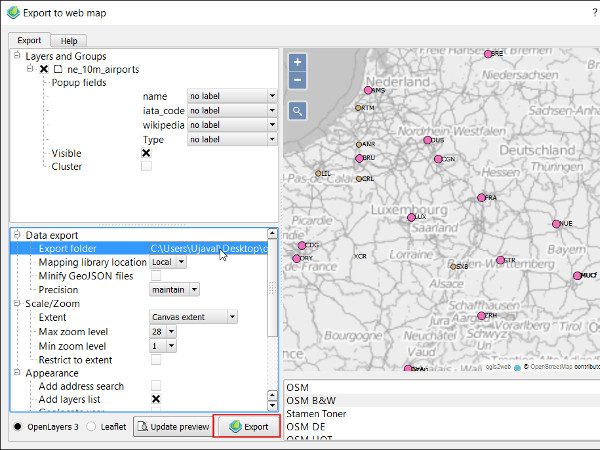This screenshot has height=450, width=600.
Task: Toggle Add layers list checkbox
Action: pos(156,399)
